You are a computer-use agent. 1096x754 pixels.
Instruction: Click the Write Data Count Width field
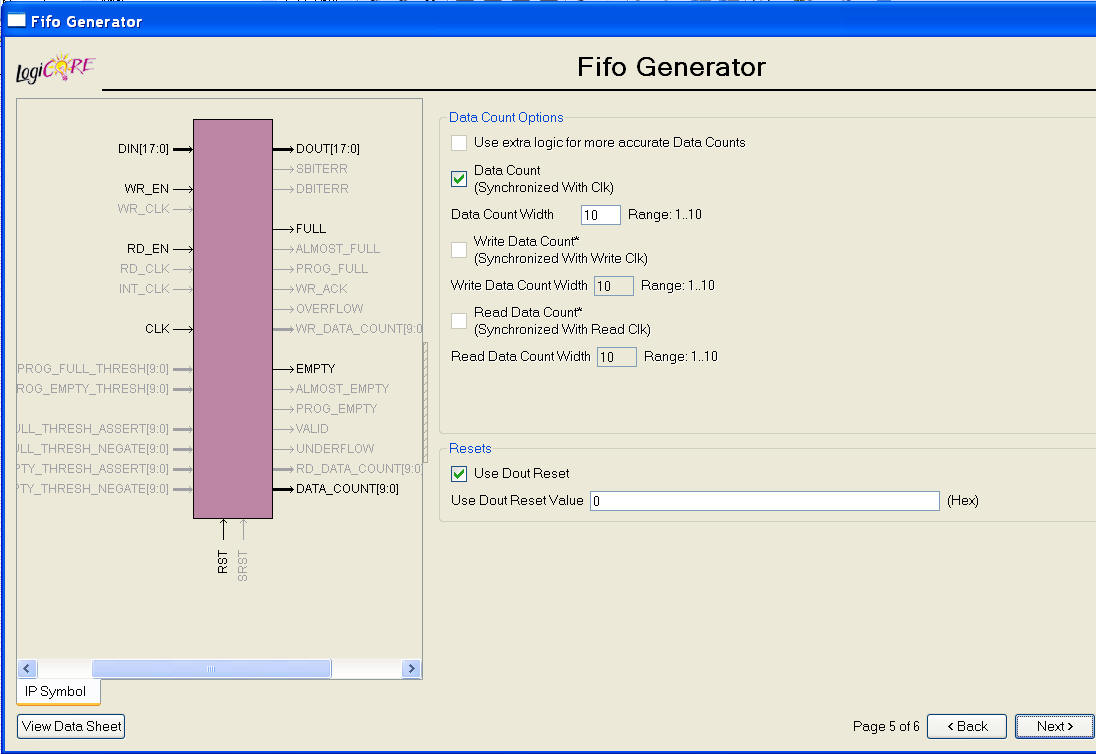coord(614,286)
